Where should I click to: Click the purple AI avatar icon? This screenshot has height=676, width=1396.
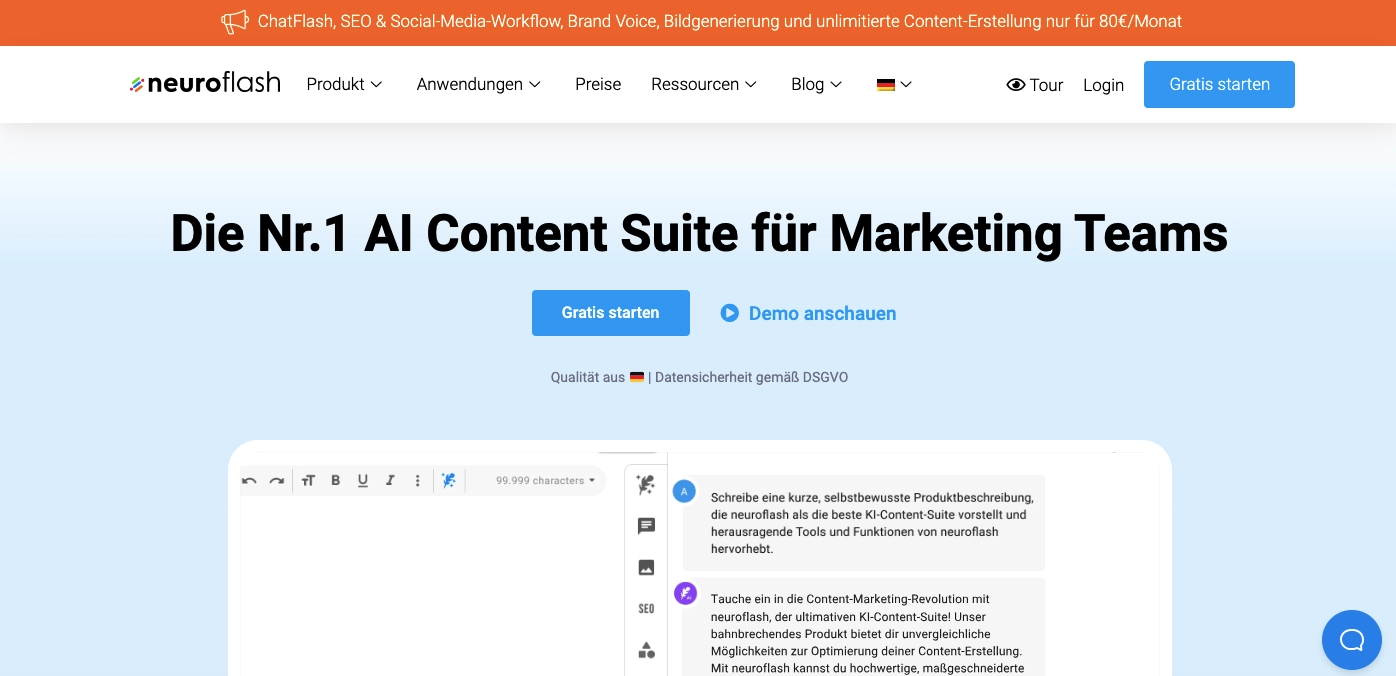(685, 594)
